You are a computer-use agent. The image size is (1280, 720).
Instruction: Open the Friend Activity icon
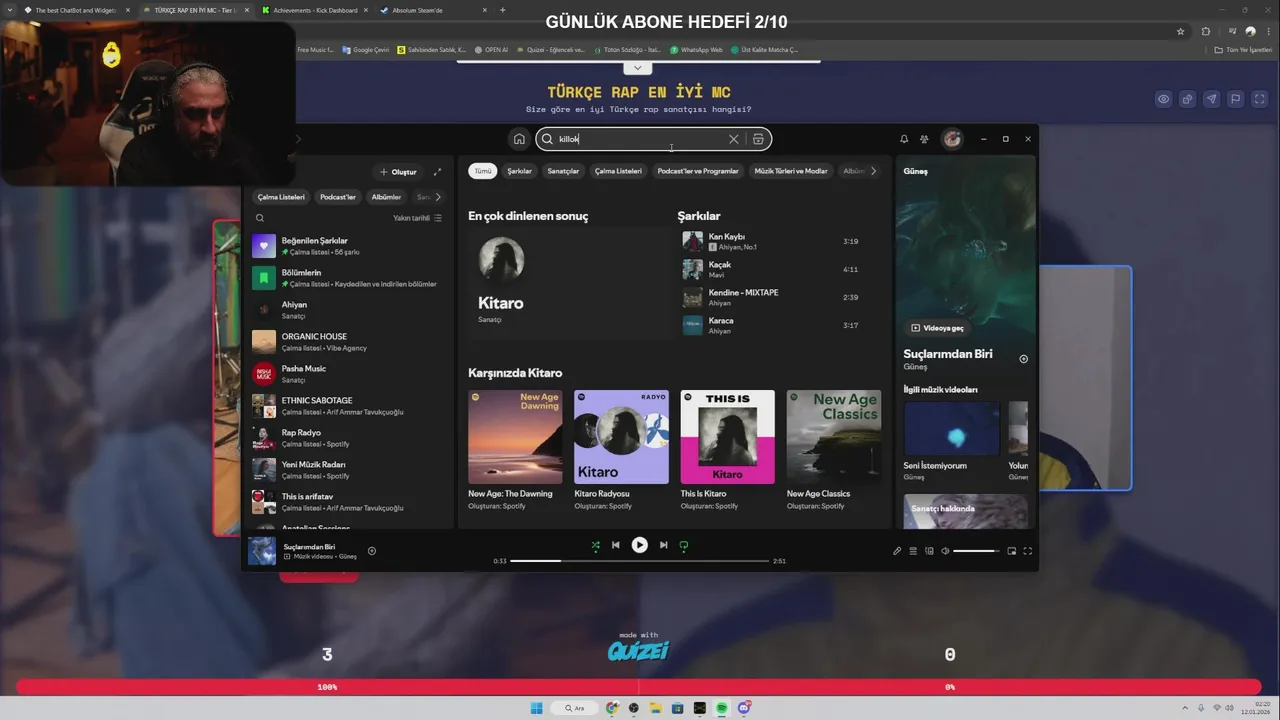tap(924, 139)
